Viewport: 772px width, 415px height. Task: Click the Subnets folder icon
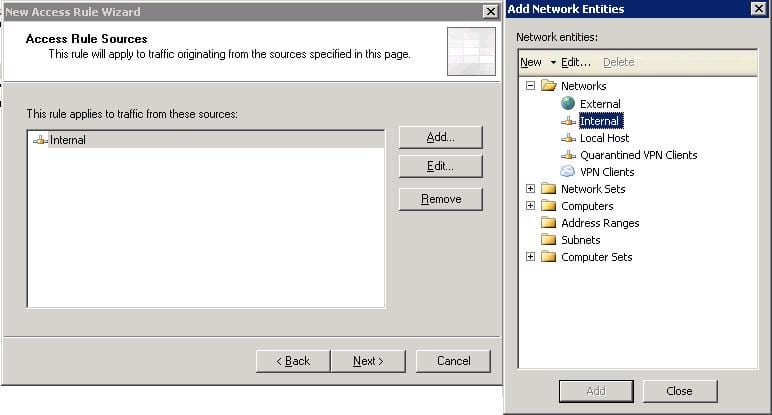coord(548,240)
